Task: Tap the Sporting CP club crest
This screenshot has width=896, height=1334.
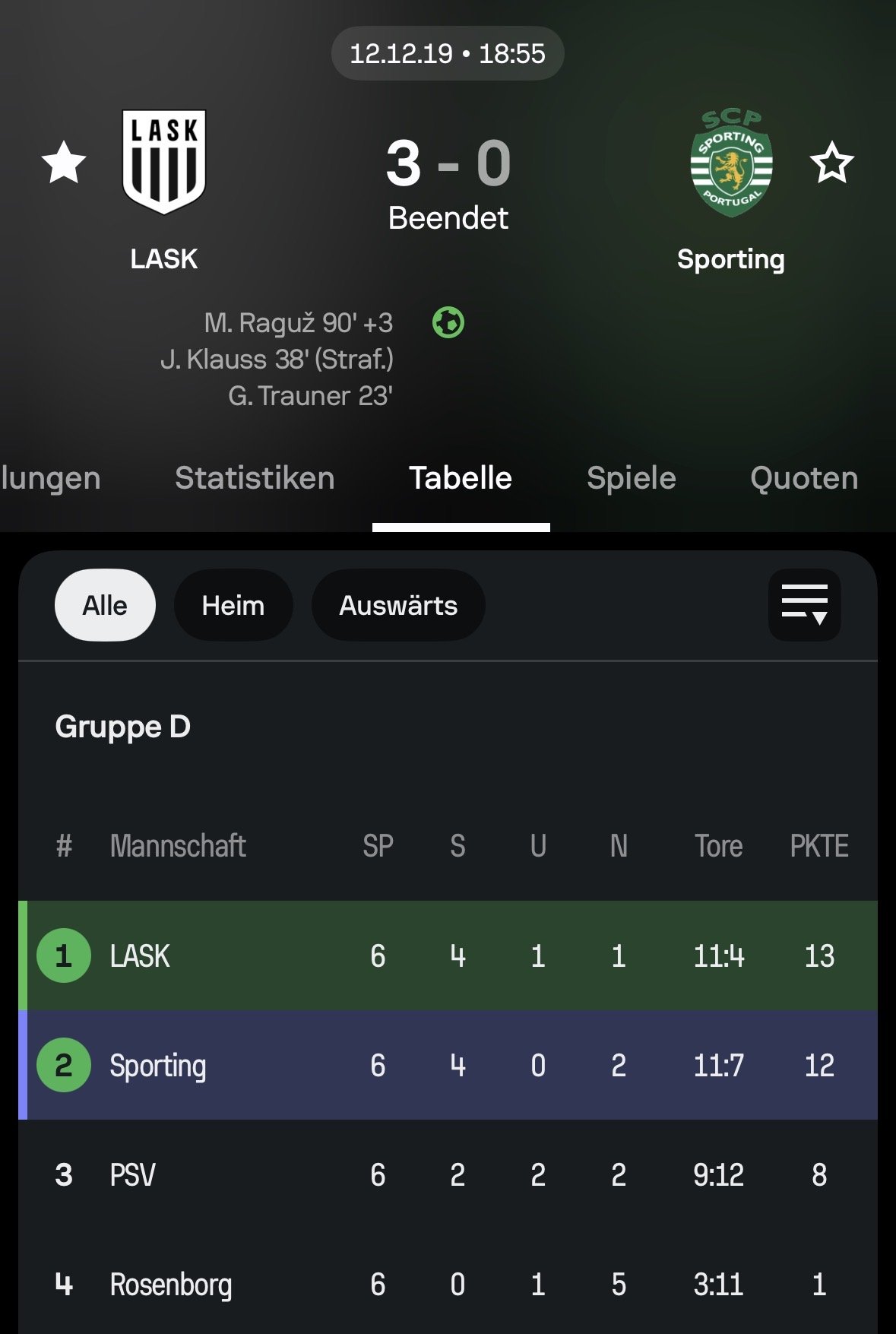Action: [731, 163]
